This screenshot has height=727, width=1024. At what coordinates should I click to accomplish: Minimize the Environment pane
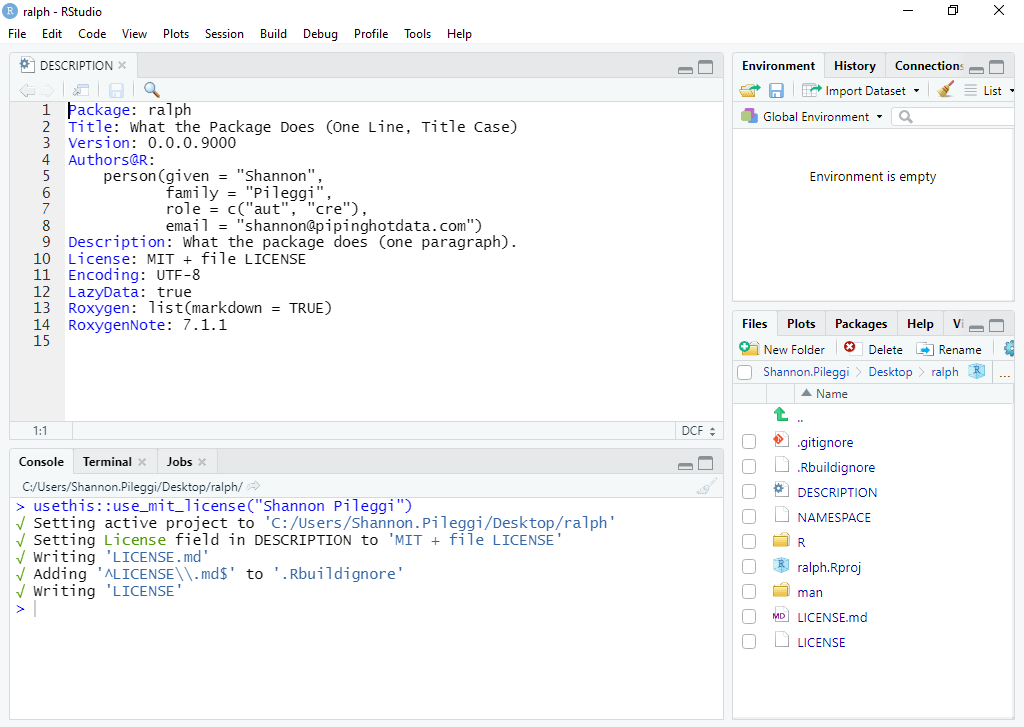coord(976,69)
